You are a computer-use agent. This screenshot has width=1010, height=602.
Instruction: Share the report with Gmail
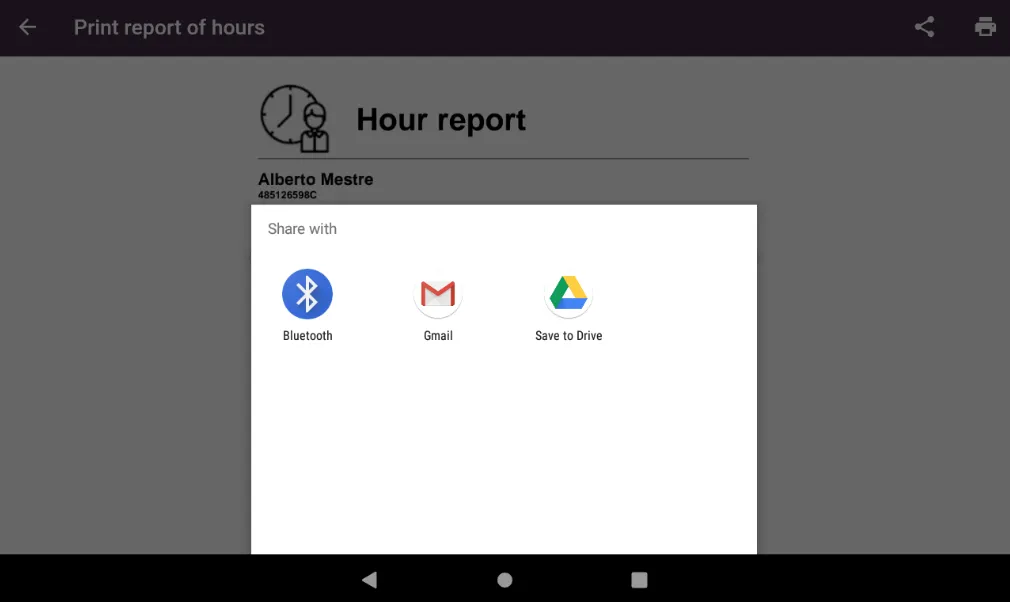coord(438,306)
